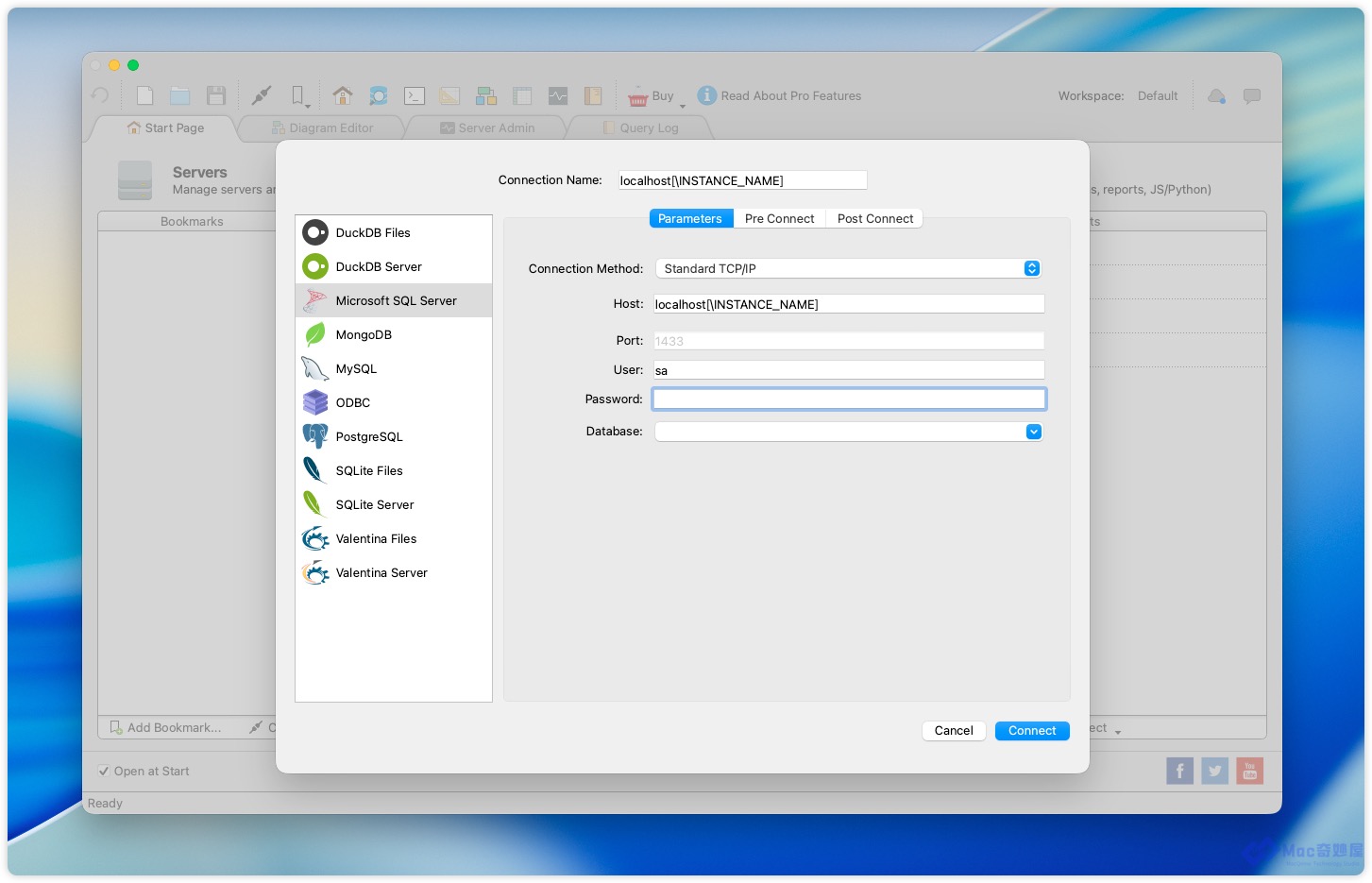Choose PostgreSQL from the list
The height and width of the screenshot is (883, 1372).
tap(394, 436)
